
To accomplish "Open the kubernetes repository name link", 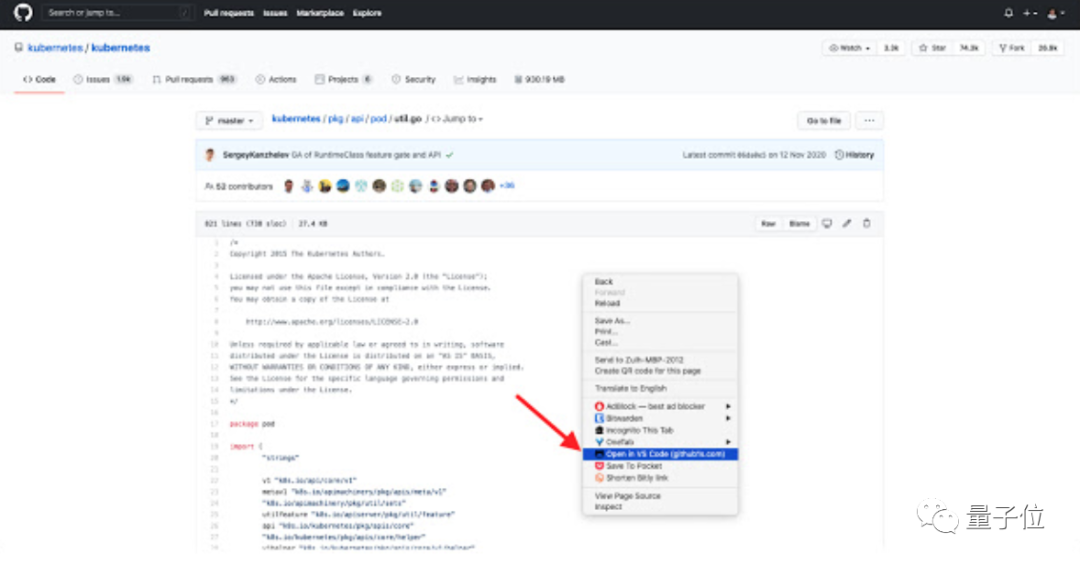I will (121, 48).
